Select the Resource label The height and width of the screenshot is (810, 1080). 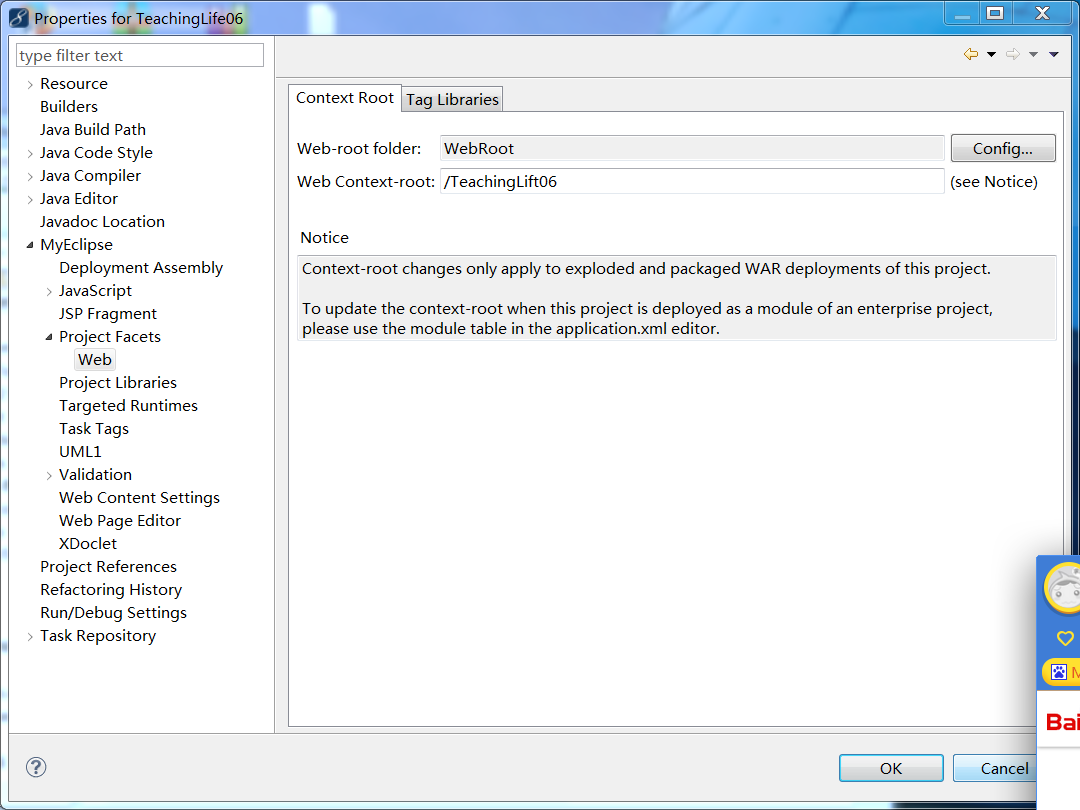(74, 84)
